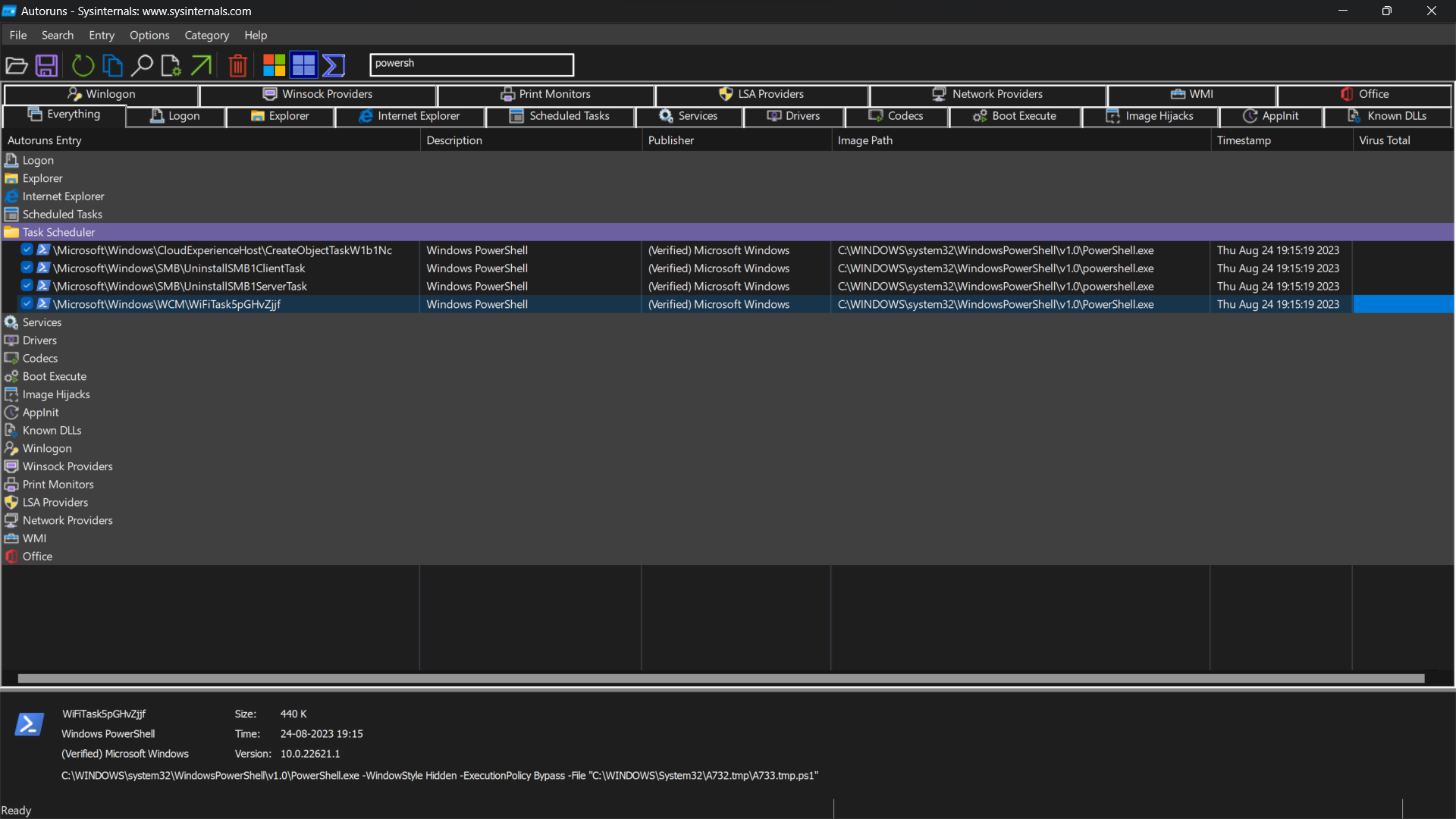Click the red Delete trash icon
Screen dimensions: 1456x819
click(238, 66)
